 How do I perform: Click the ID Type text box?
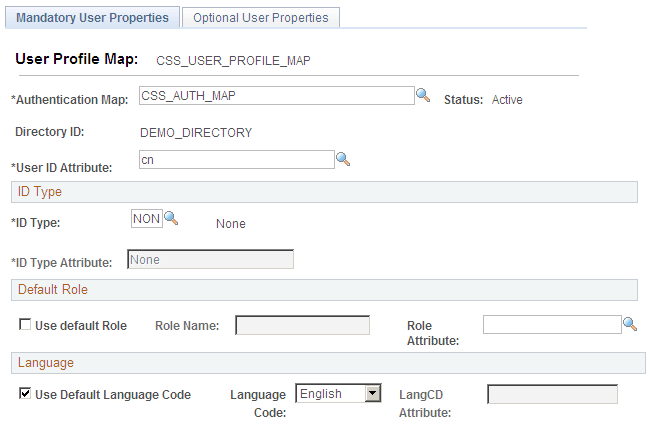pyautogui.click(x=146, y=218)
